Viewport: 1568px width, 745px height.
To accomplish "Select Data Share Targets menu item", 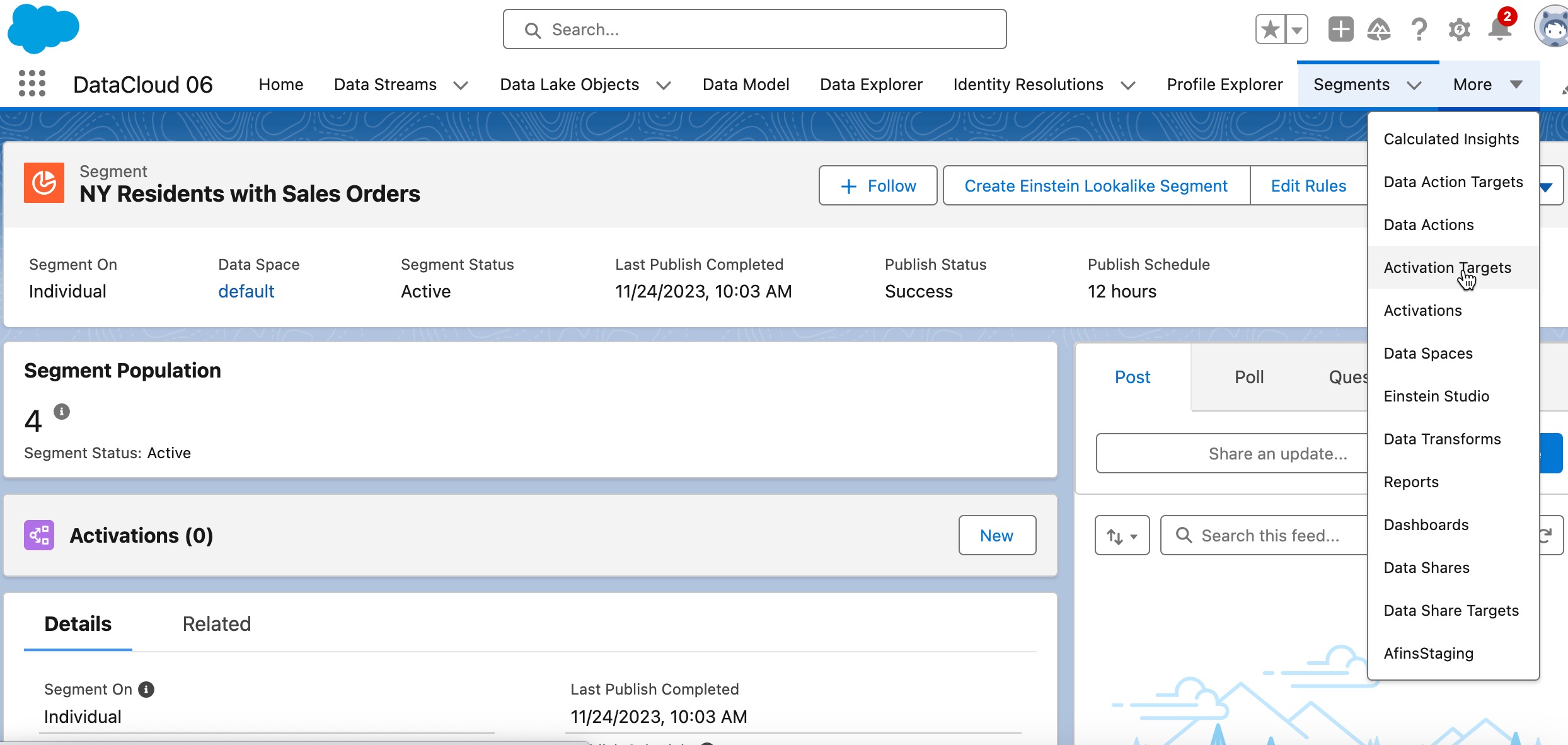I will (x=1453, y=611).
